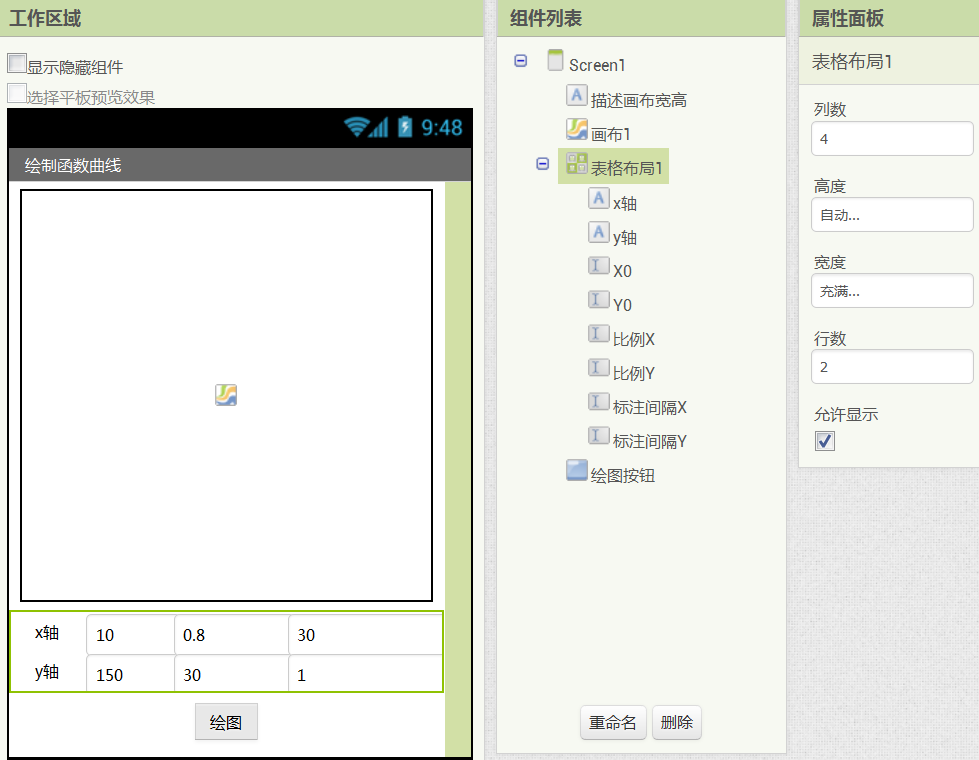Toggle 选择平板预览效果 checkbox
This screenshot has width=979, height=760.
click(x=17, y=93)
